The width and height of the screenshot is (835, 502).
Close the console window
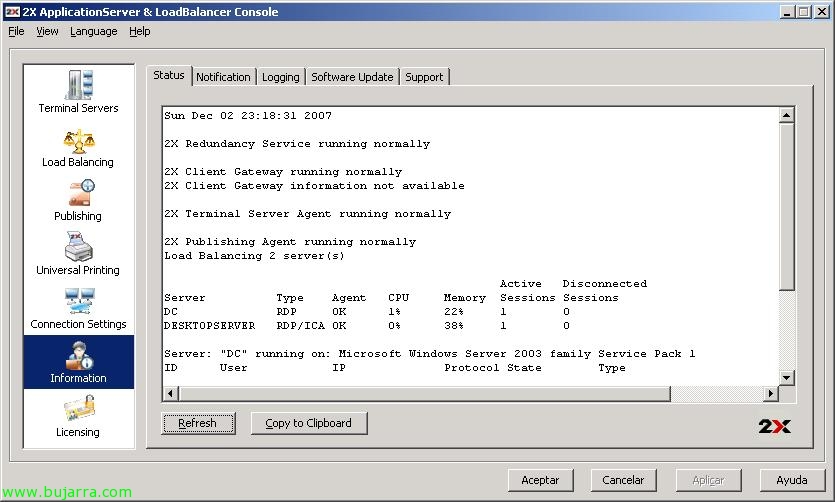click(822, 12)
